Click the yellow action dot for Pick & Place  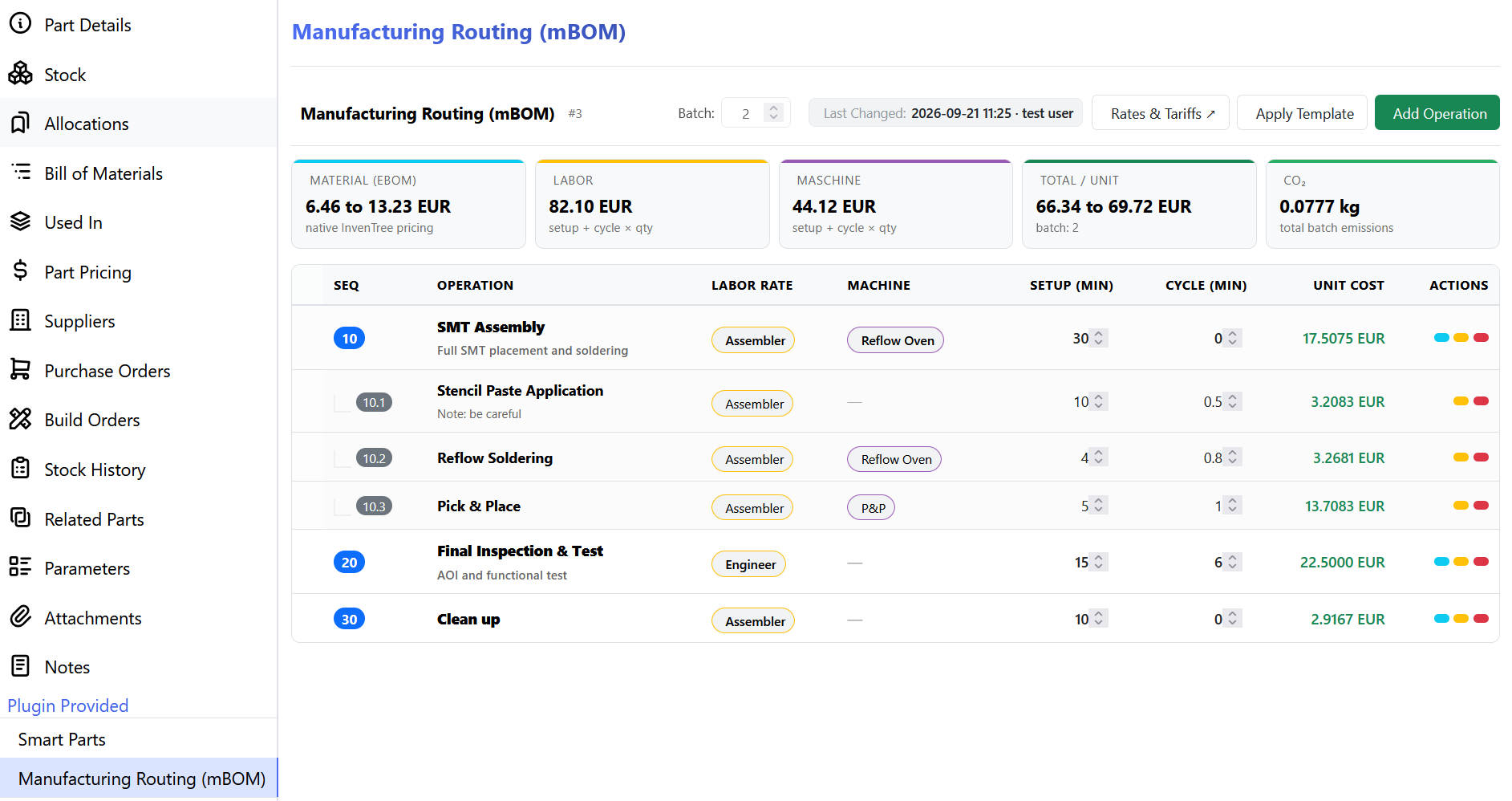[1461, 506]
